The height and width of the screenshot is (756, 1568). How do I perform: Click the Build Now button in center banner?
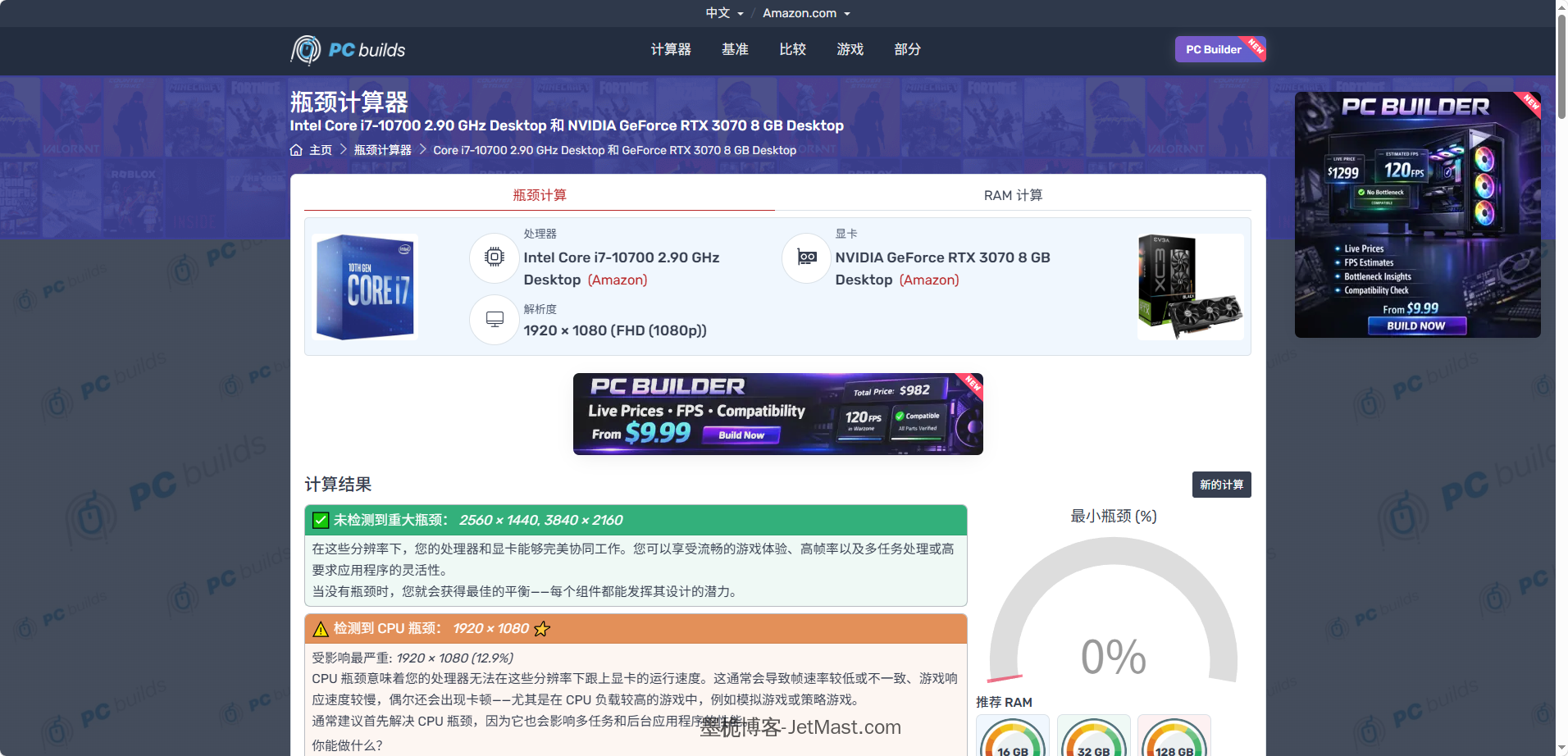[x=741, y=435]
